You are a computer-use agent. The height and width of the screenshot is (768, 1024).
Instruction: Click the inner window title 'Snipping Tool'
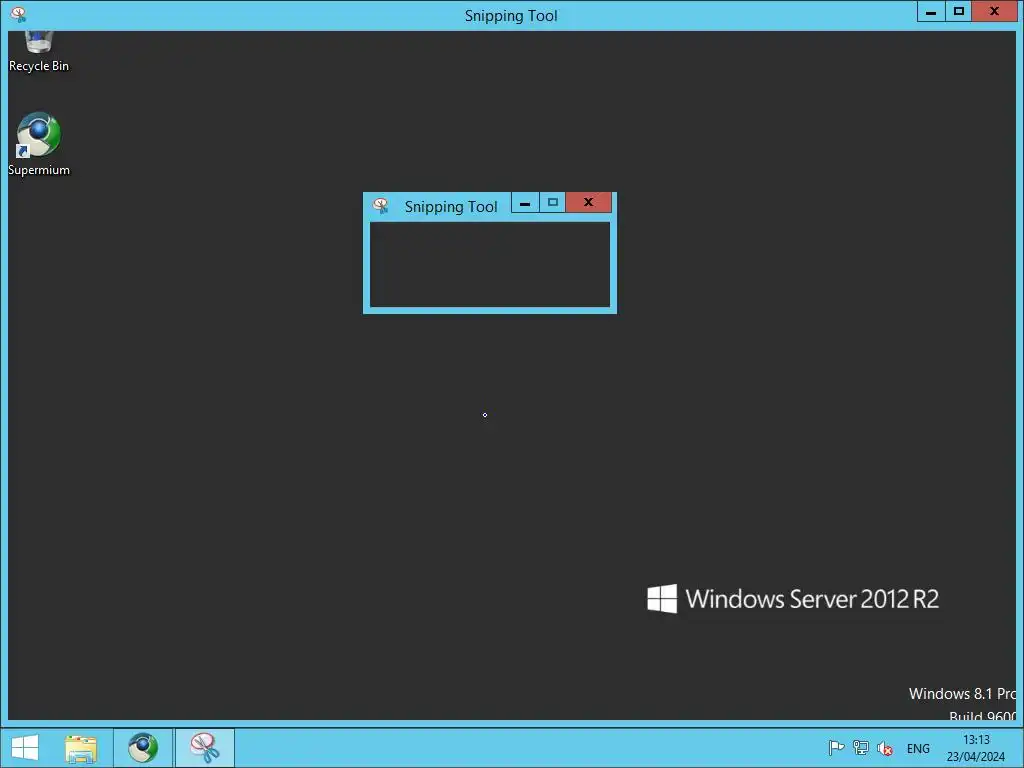(451, 206)
